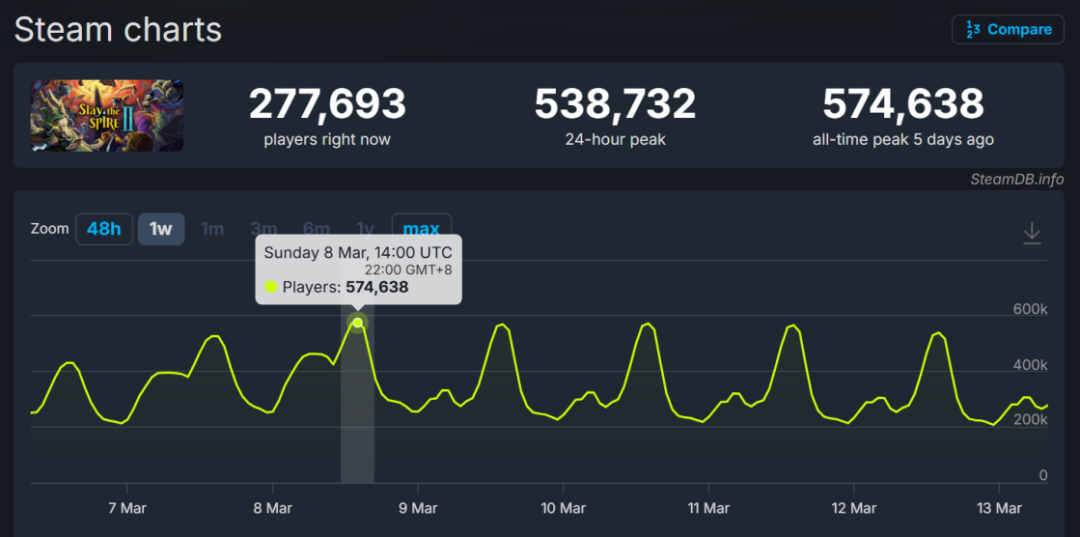Click the 277,693 players right now value
1080x537 pixels.
click(x=327, y=104)
